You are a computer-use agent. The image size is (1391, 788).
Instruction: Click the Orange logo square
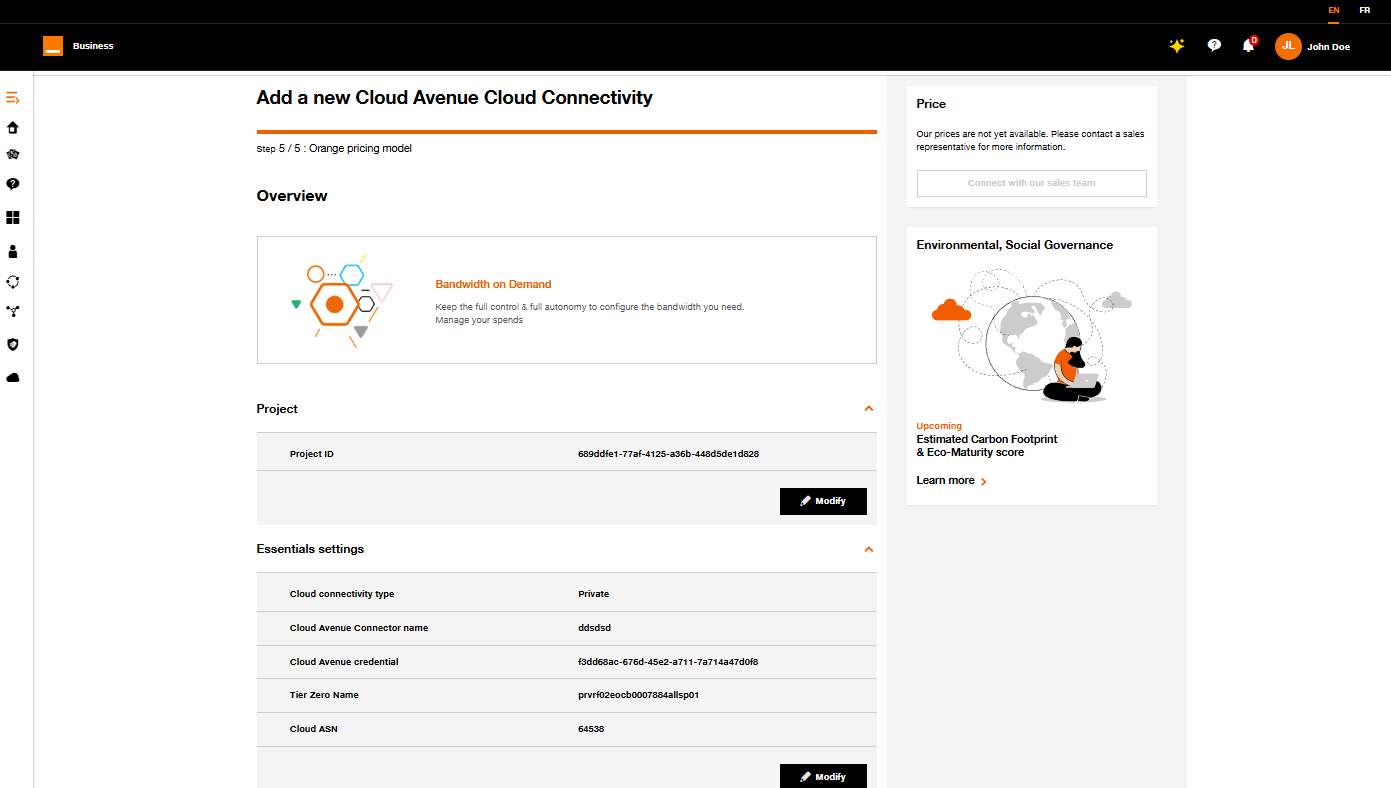tap(53, 46)
